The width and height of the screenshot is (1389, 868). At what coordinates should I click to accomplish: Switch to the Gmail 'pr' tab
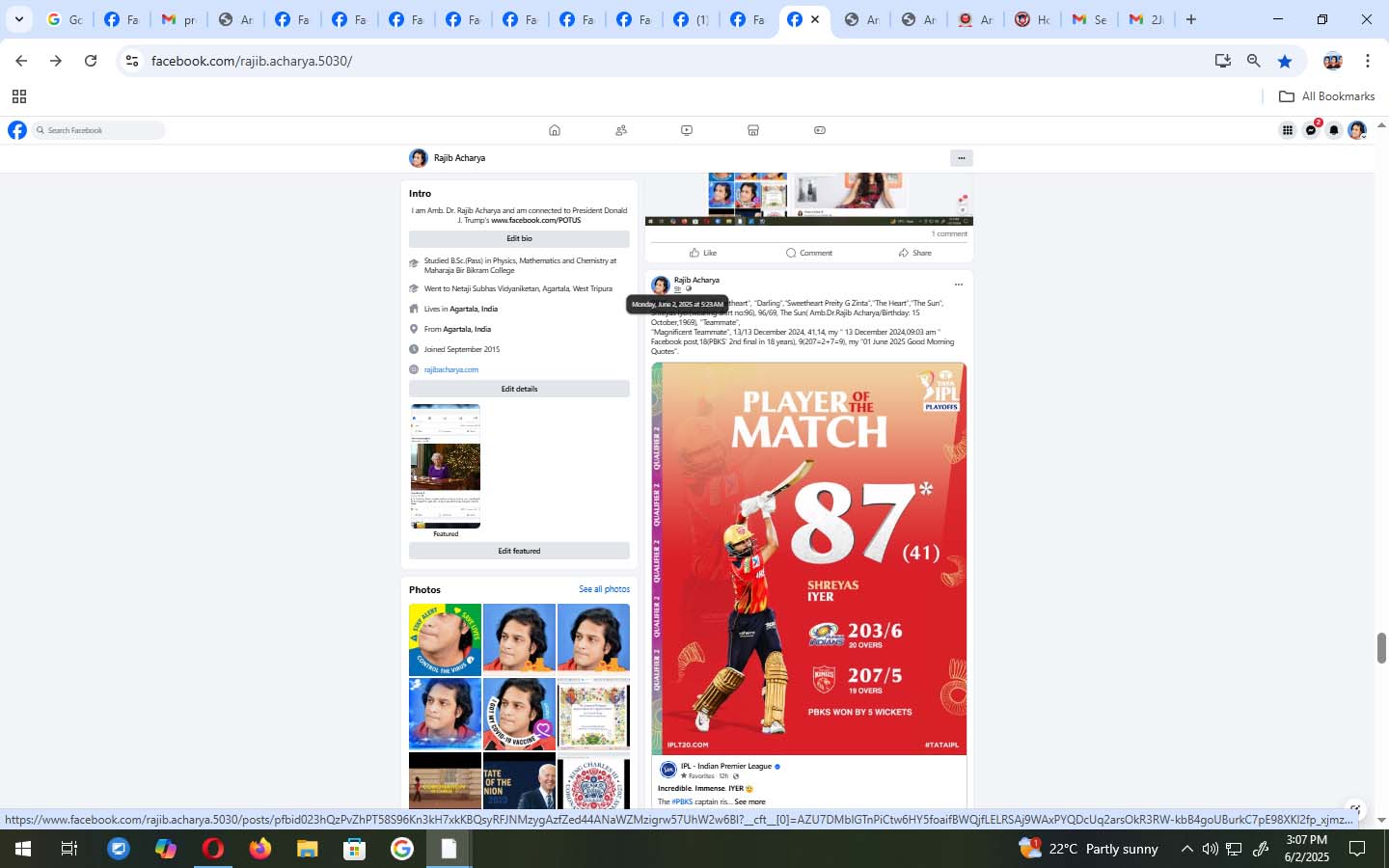179,19
